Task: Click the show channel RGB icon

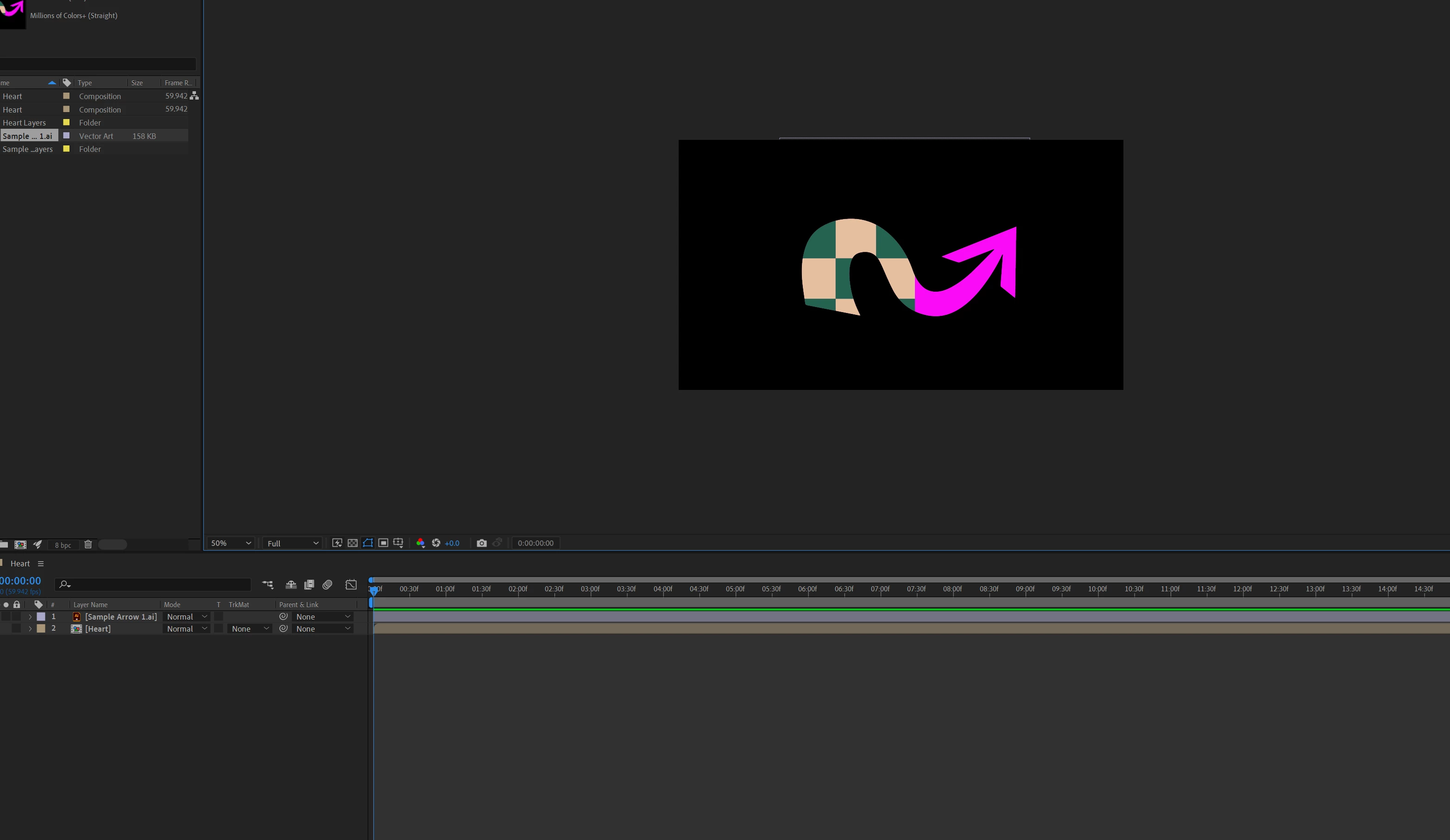Action: tap(420, 543)
